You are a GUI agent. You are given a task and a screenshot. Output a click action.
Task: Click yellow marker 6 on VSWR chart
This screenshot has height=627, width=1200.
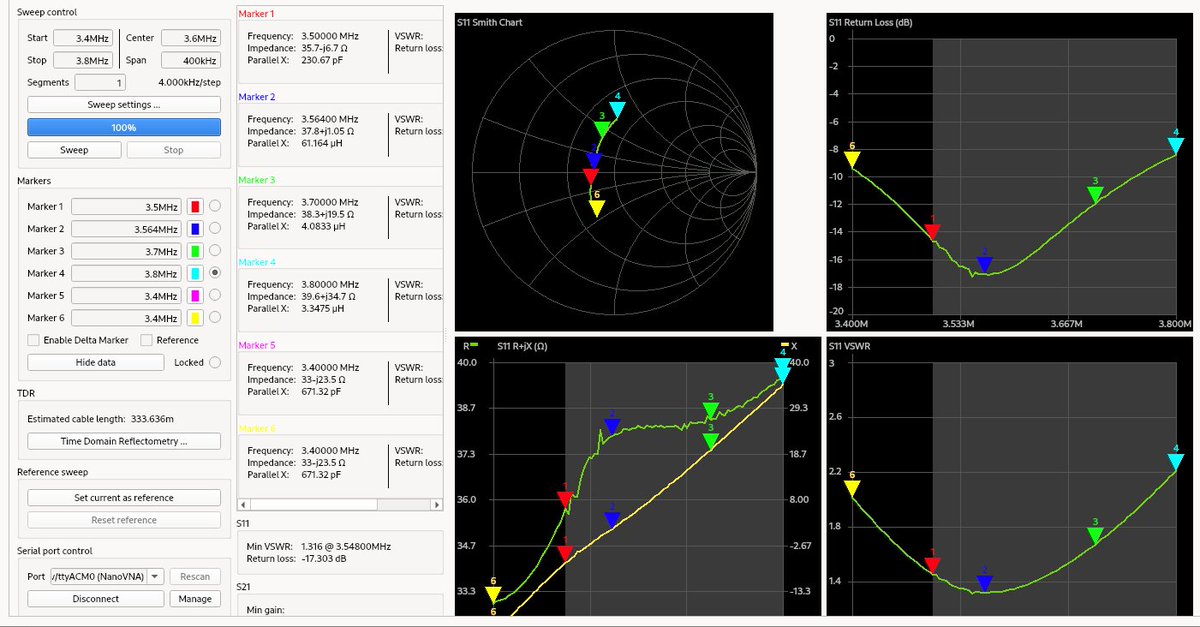[x=852, y=488]
